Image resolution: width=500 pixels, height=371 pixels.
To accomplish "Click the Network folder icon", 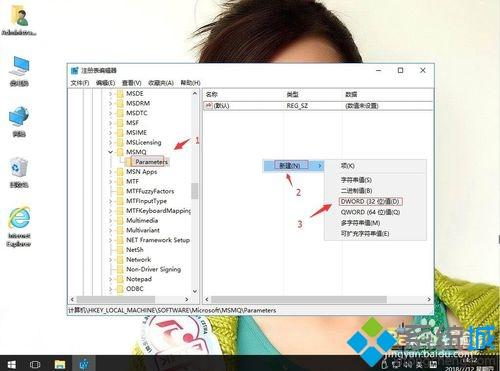I will click(120, 259).
